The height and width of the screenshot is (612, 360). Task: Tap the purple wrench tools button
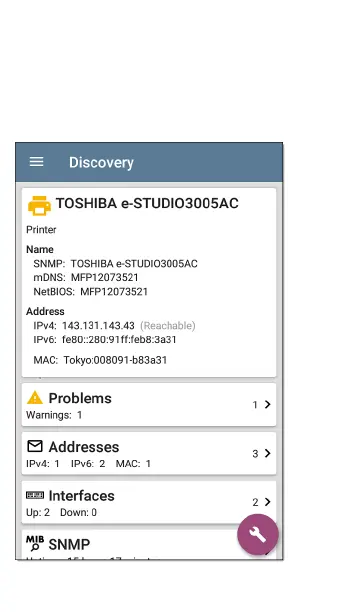(x=258, y=534)
